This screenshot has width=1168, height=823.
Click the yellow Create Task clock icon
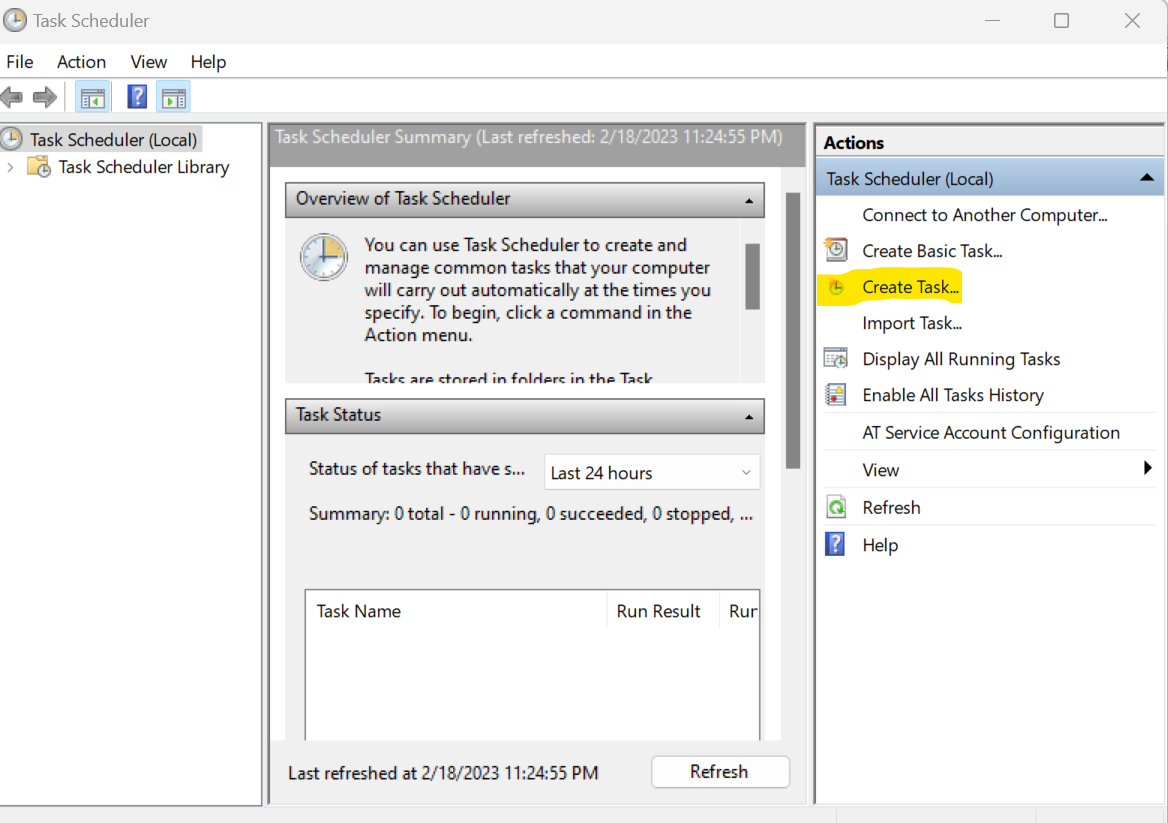pyautogui.click(x=836, y=287)
